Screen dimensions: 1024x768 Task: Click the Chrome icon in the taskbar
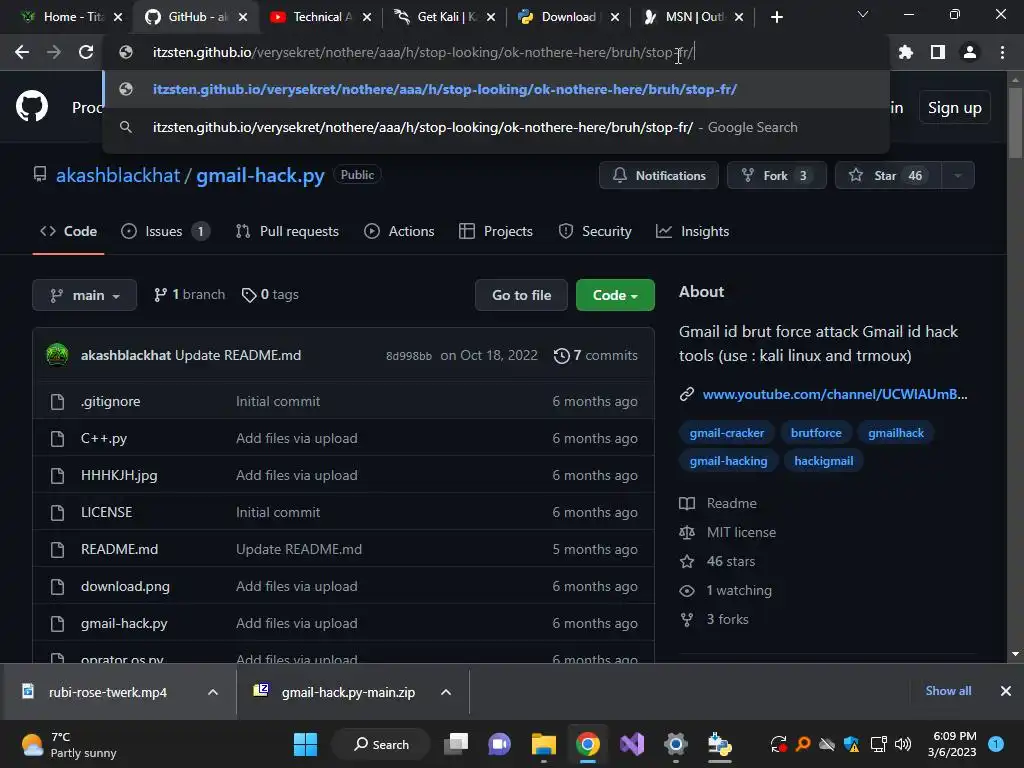click(588, 744)
